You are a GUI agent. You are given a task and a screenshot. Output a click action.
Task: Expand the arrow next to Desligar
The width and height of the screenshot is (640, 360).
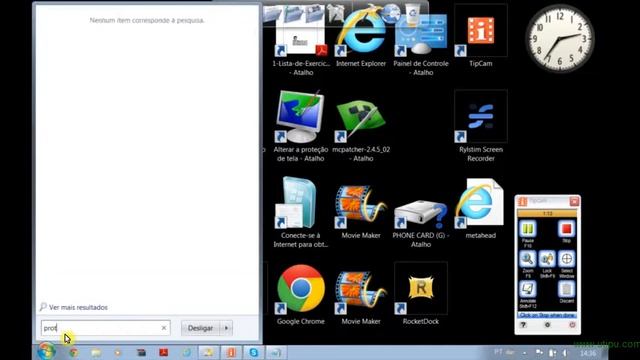227,328
